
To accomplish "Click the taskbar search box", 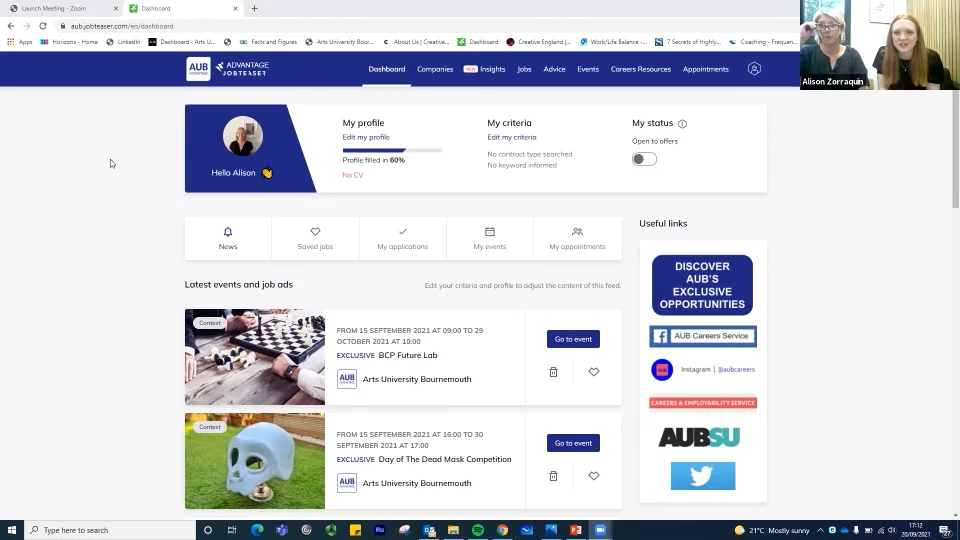I will 110,530.
